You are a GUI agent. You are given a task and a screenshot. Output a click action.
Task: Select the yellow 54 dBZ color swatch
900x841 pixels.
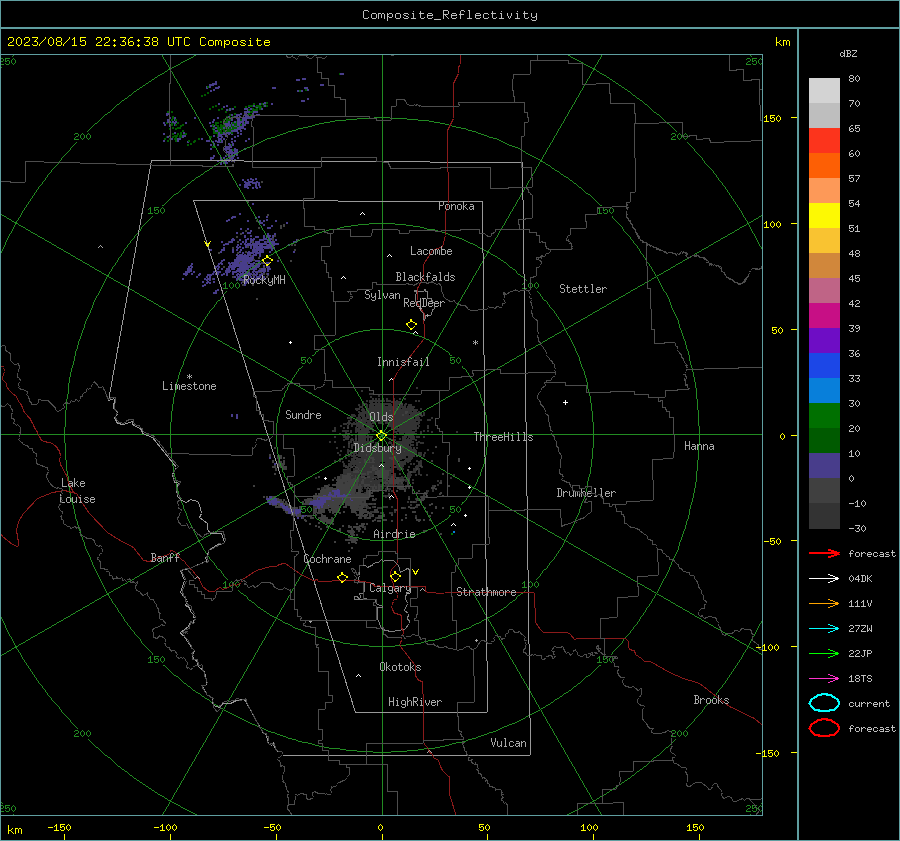pos(824,216)
